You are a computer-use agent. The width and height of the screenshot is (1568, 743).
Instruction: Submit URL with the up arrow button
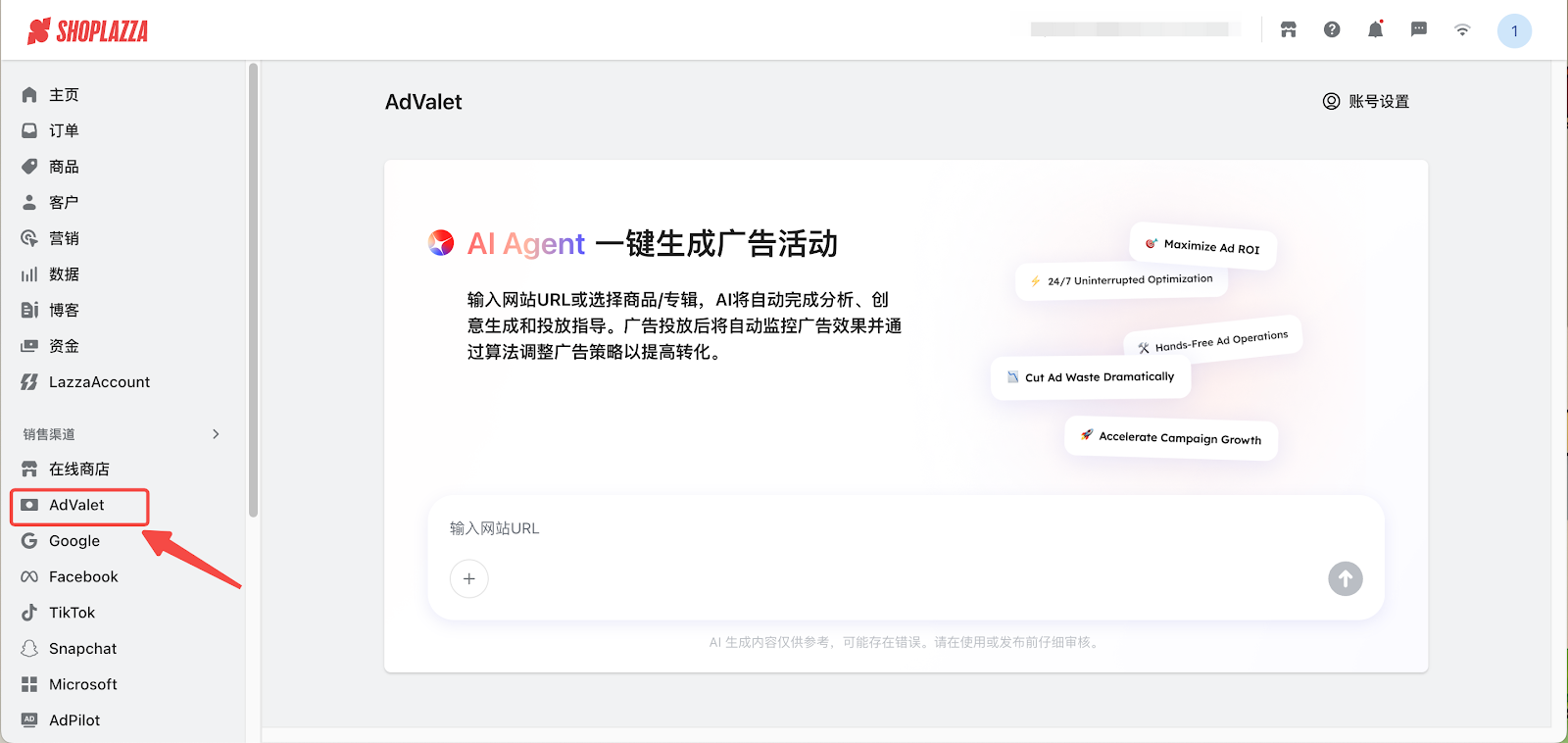[1345, 579]
